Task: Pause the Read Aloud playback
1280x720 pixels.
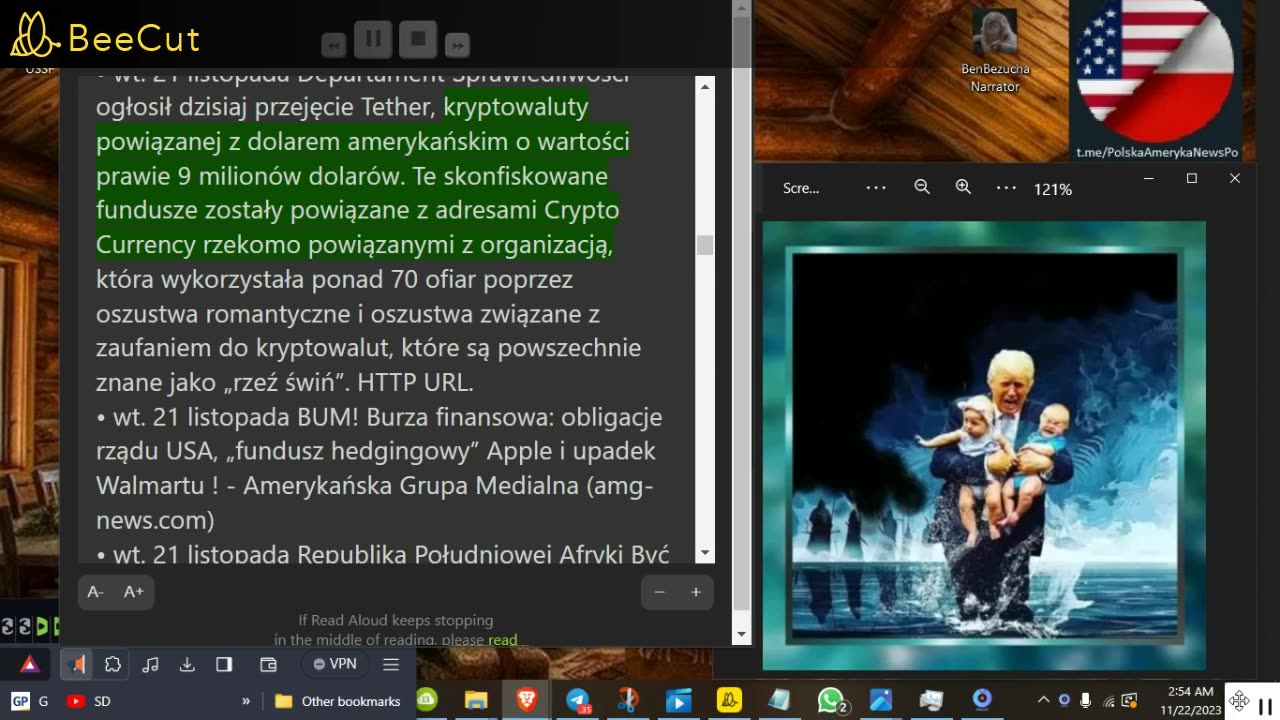Action: point(373,40)
